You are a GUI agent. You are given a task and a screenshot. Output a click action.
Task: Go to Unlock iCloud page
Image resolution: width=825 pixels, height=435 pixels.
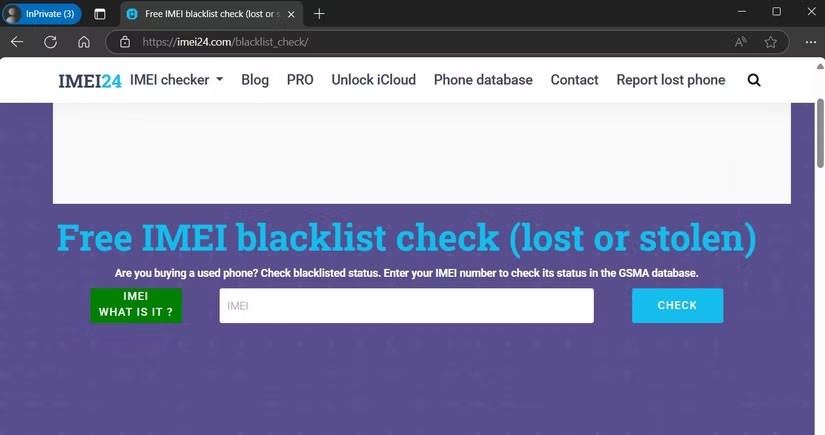click(373, 80)
